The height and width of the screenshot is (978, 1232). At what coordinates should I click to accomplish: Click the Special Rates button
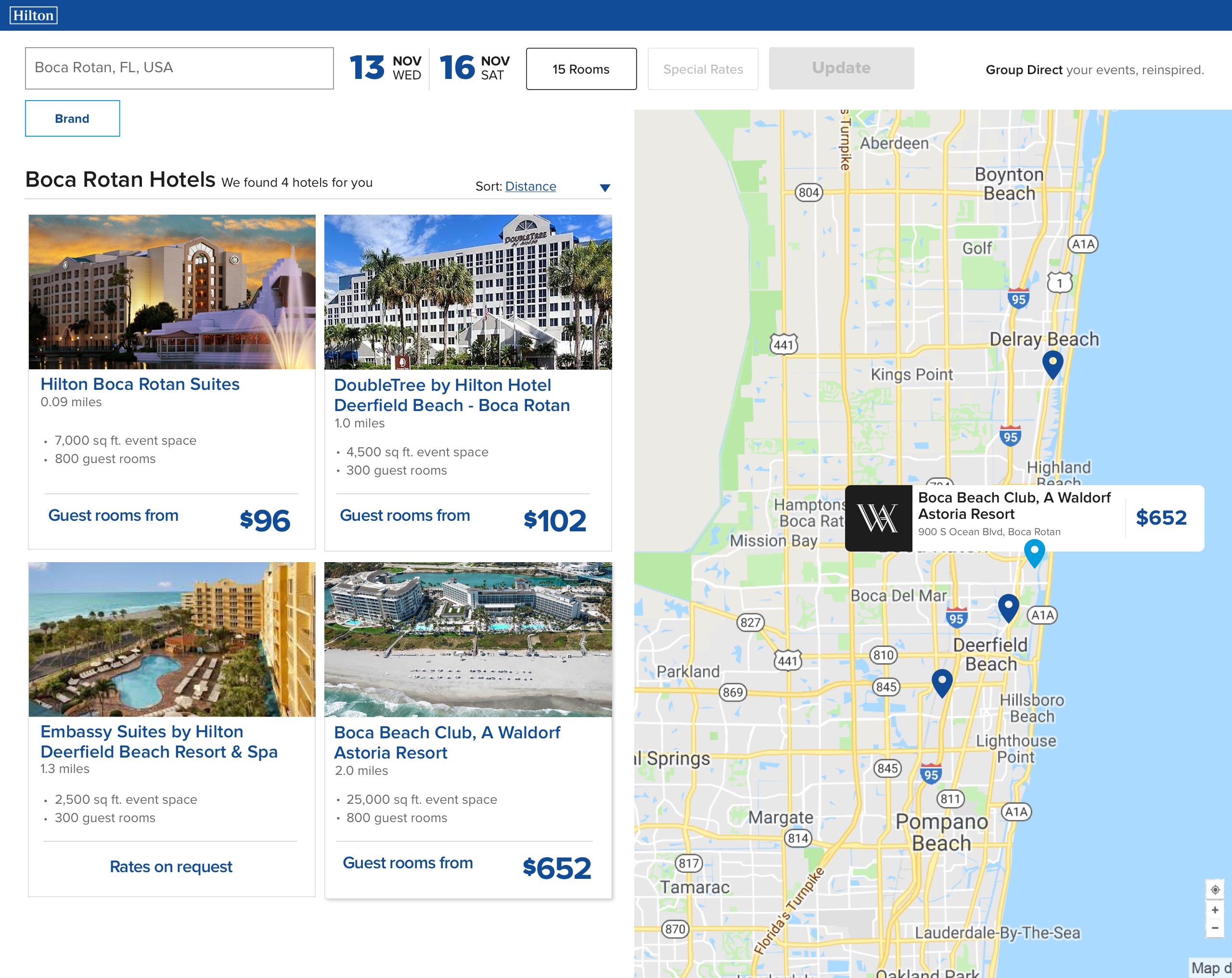pyautogui.click(x=702, y=69)
